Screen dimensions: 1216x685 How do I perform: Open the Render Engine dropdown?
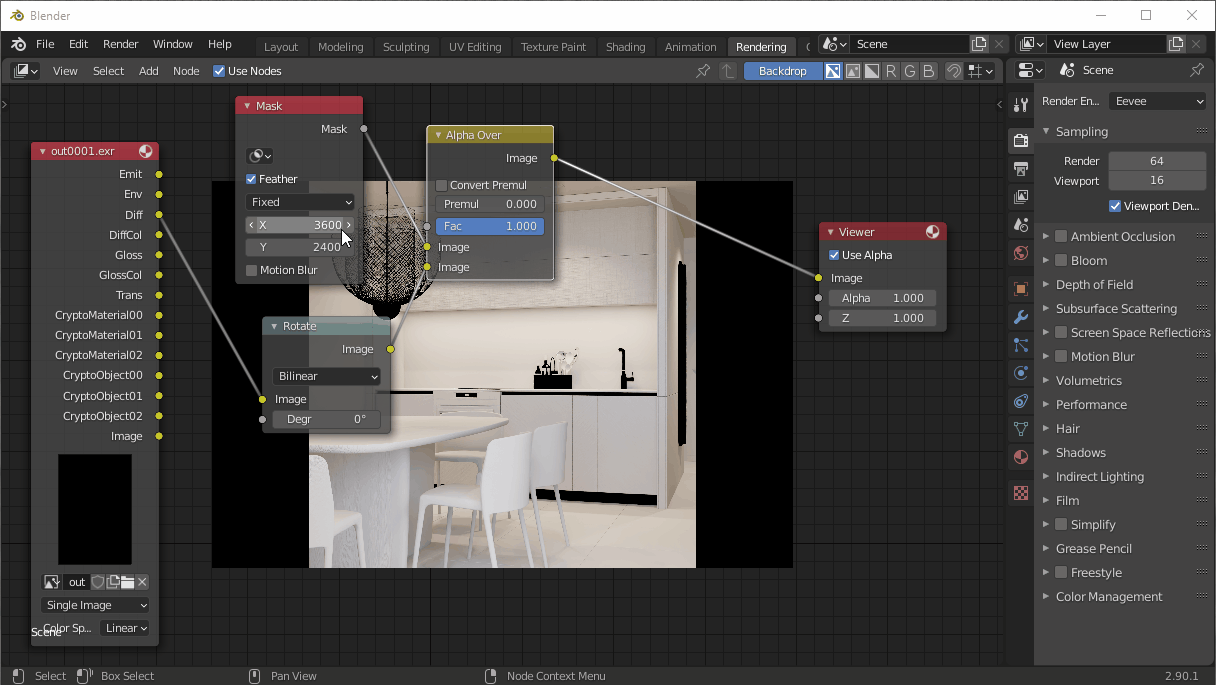(1157, 100)
